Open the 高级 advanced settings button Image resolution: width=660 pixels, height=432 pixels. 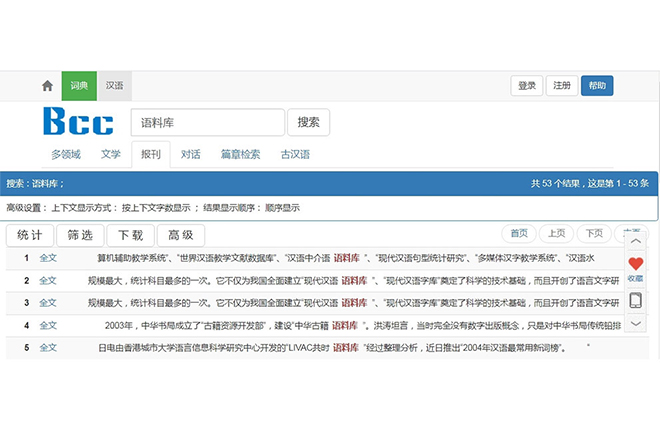click(x=180, y=235)
